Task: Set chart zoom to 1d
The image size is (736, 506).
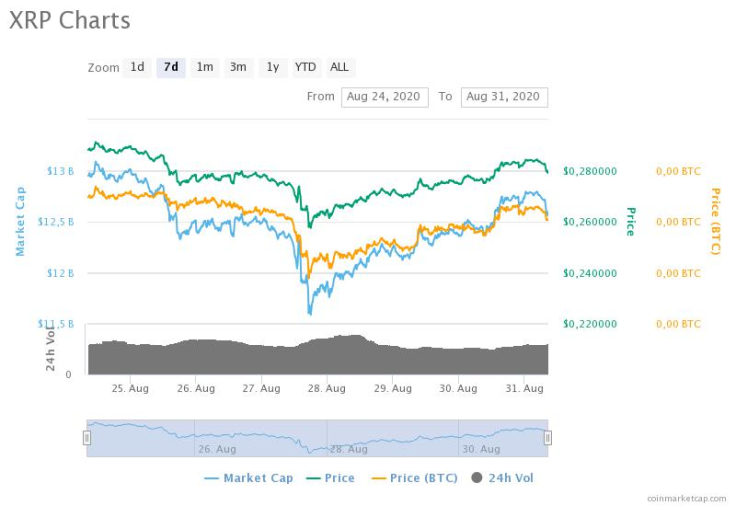Action: tap(137, 68)
